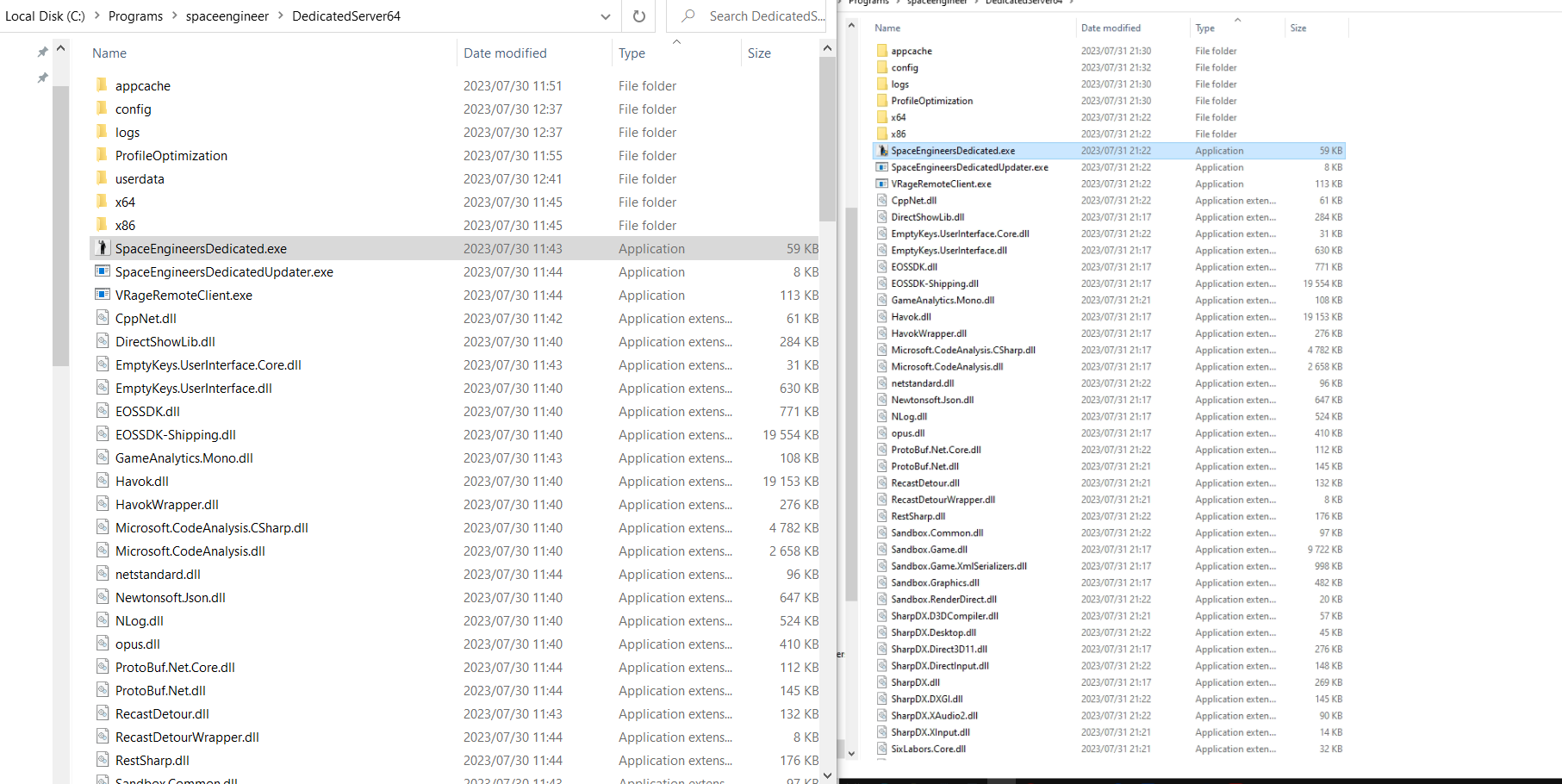
Task: Click the down arrow of right window scrollbar
Action: pyautogui.click(x=851, y=753)
